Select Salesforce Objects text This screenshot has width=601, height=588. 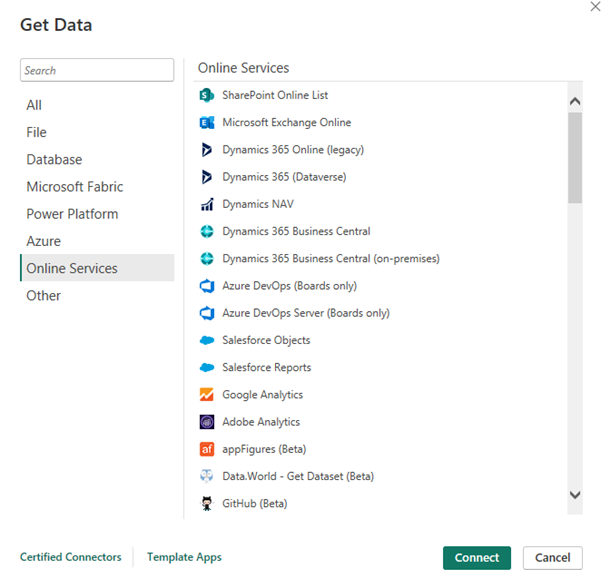tap(266, 340)
